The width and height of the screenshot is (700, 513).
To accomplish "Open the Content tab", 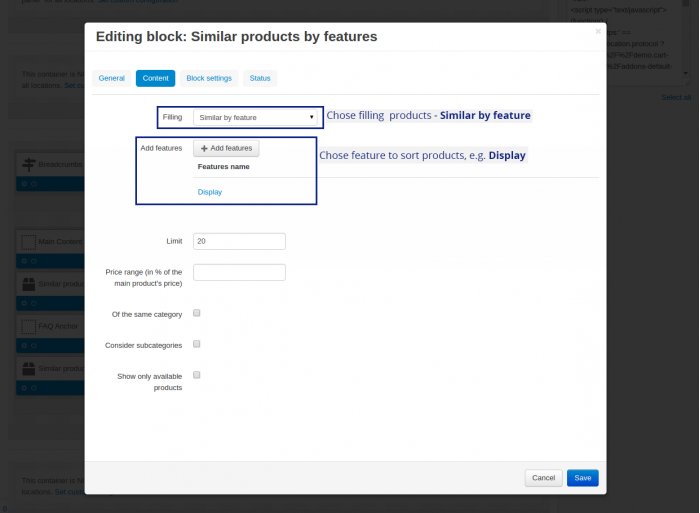I will click(155, 78).
